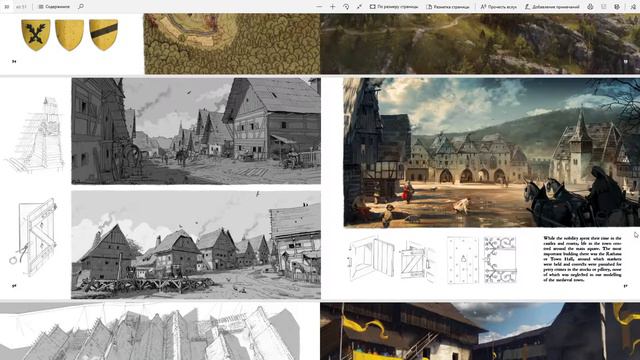Print the document via printer icon
Viewport: 640px width, 360px height.
[590, 7]
